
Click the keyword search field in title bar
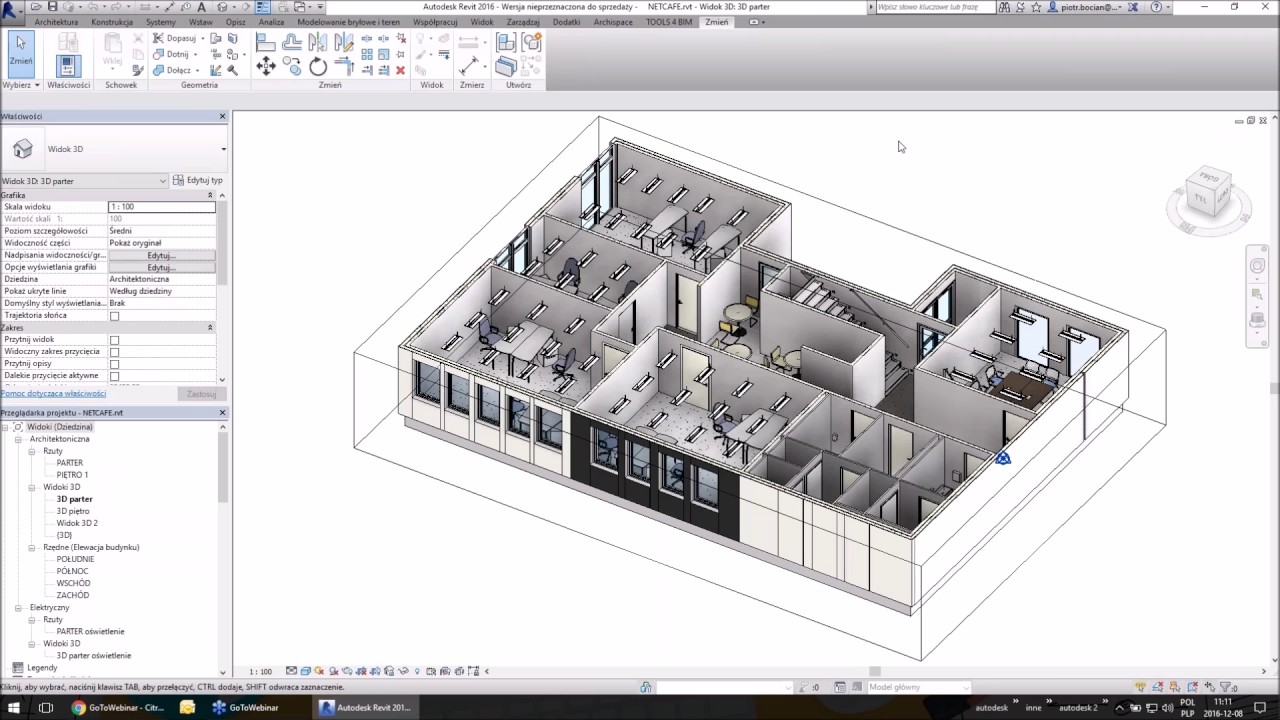tap(936, 7)
